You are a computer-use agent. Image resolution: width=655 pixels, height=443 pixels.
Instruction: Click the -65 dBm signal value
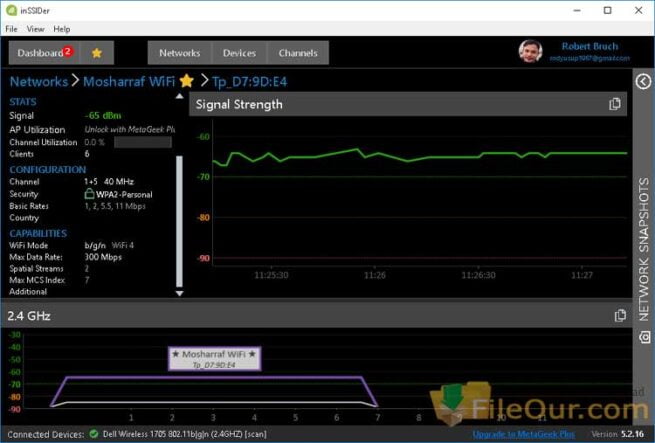[103, 115]
